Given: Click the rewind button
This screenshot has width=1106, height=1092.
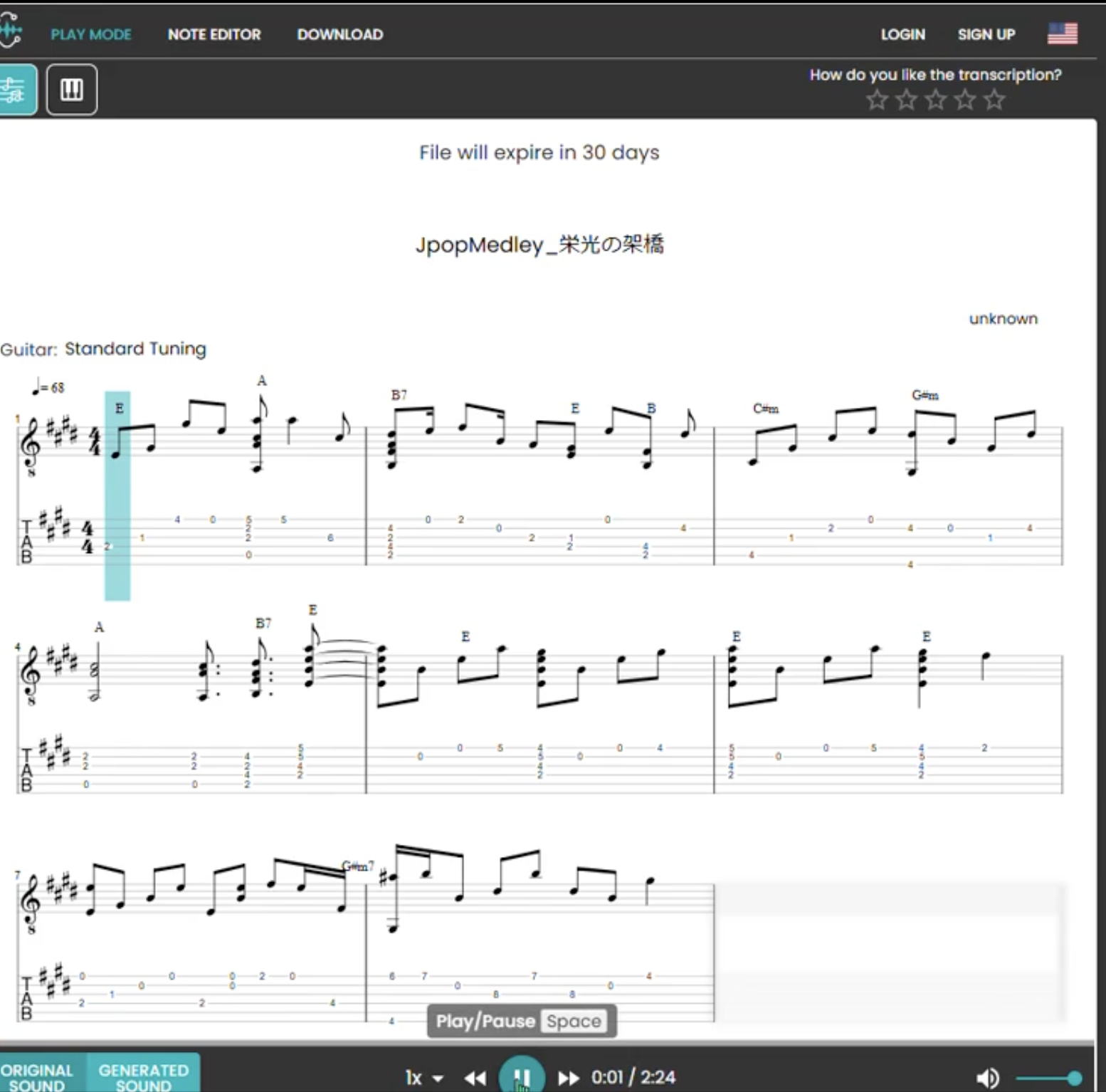Looking at the screenshot, I should pyautogui.click(x=475, y=1078).
